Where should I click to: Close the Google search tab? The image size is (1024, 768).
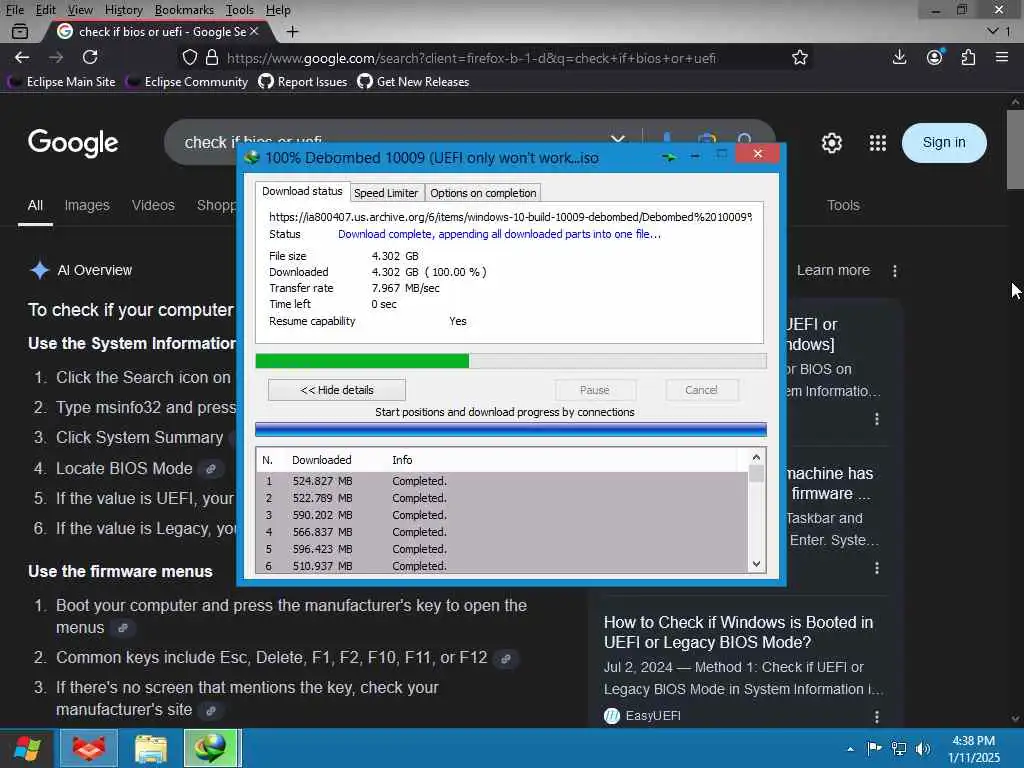pyautogui.click(x=254, y=31)
